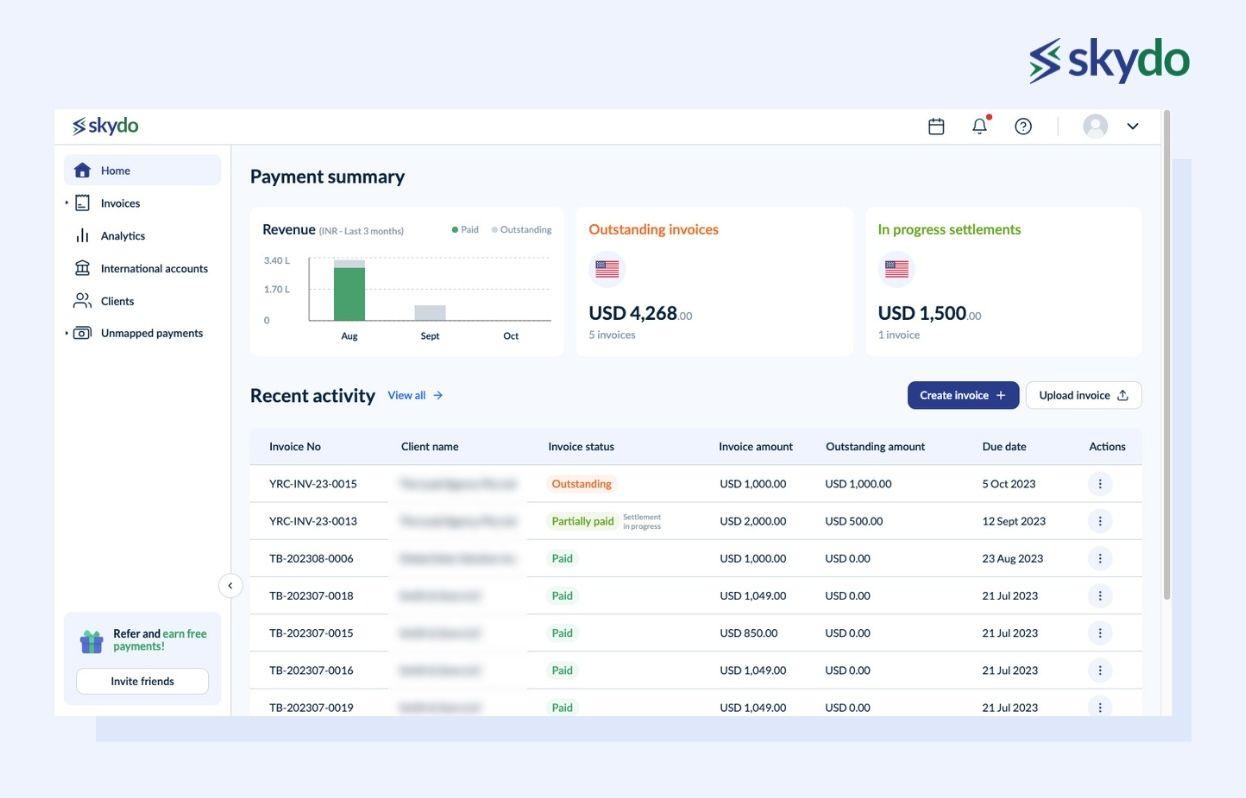Open actions menu for invoice YRC-INV-23-0015
The image size is (1246, 798).
[x=1098, y=482]
